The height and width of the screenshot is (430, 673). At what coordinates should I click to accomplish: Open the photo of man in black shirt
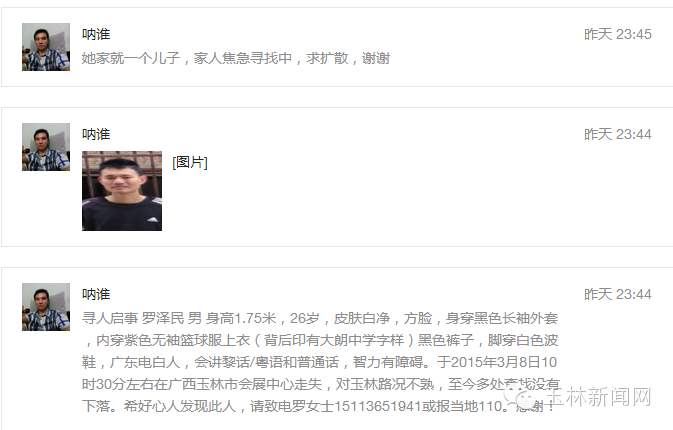point(122,191)
